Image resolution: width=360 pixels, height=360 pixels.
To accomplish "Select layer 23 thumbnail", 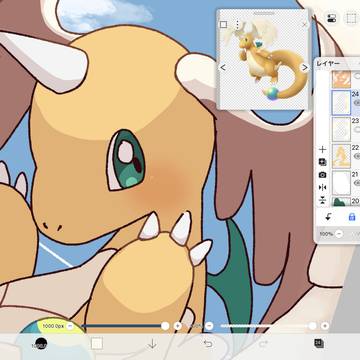I will tap(341, 129).
